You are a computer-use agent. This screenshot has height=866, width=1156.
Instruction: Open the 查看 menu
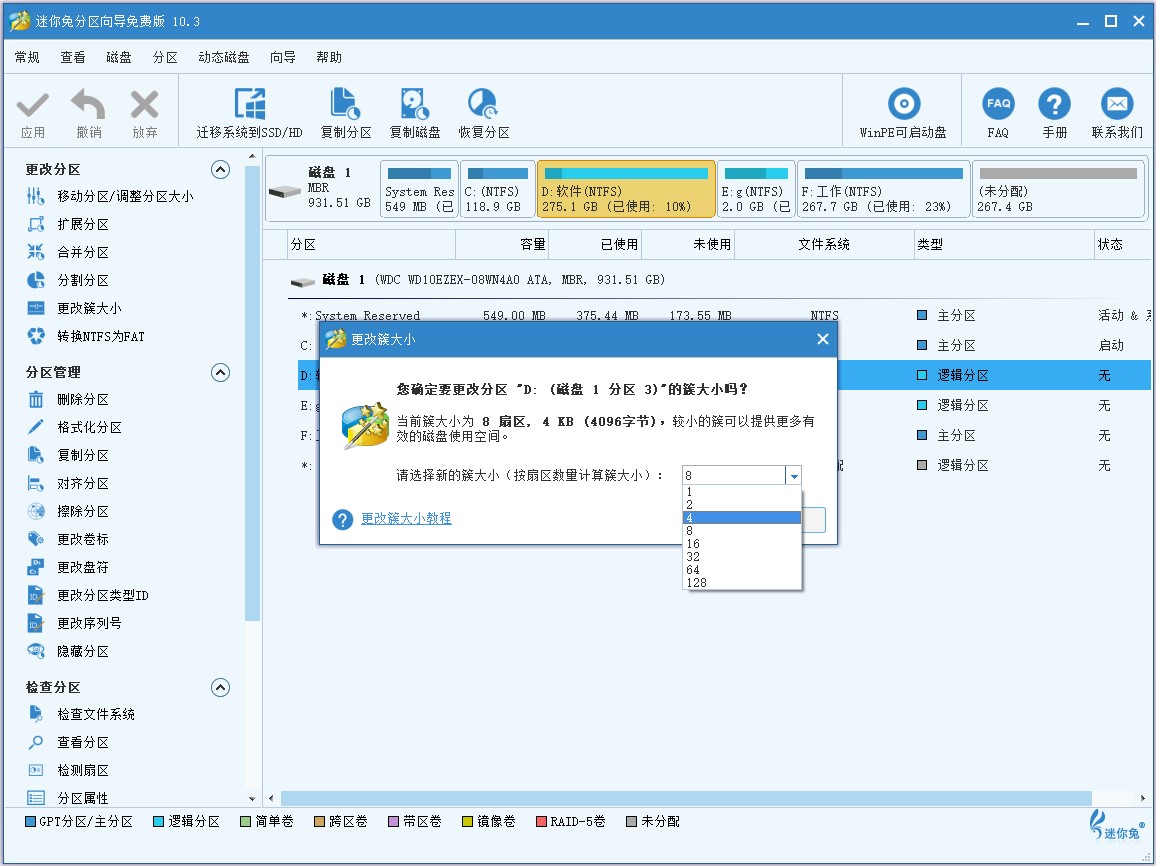[x=73, y=57]
